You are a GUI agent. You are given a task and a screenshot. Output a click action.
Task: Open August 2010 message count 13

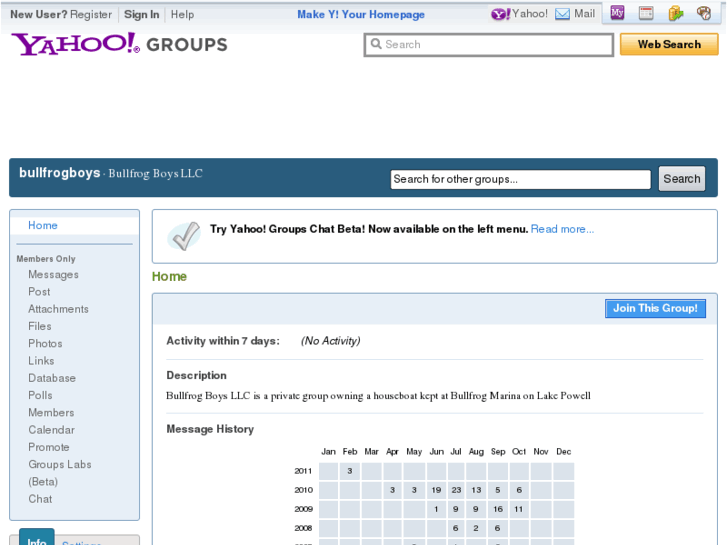click(x=476, y=490)
